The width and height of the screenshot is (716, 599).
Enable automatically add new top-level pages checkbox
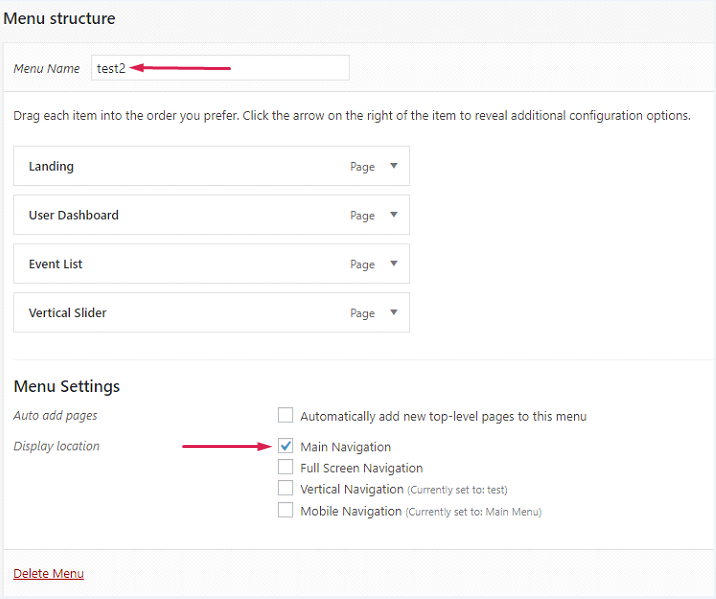coord(286,416)
